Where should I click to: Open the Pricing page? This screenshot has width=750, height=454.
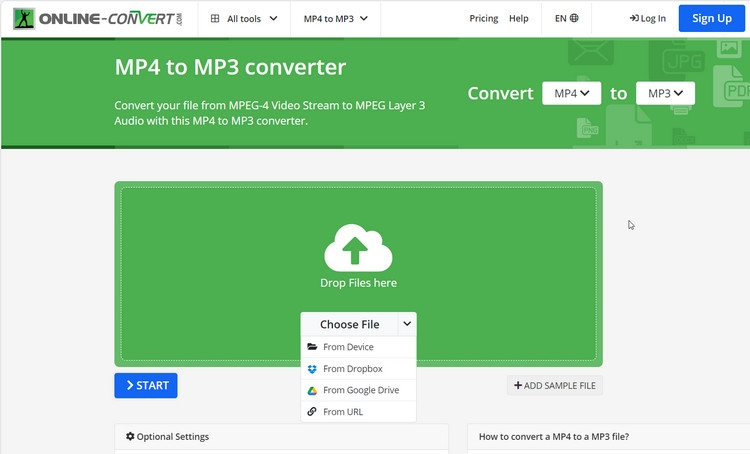[x=484, y=18]
